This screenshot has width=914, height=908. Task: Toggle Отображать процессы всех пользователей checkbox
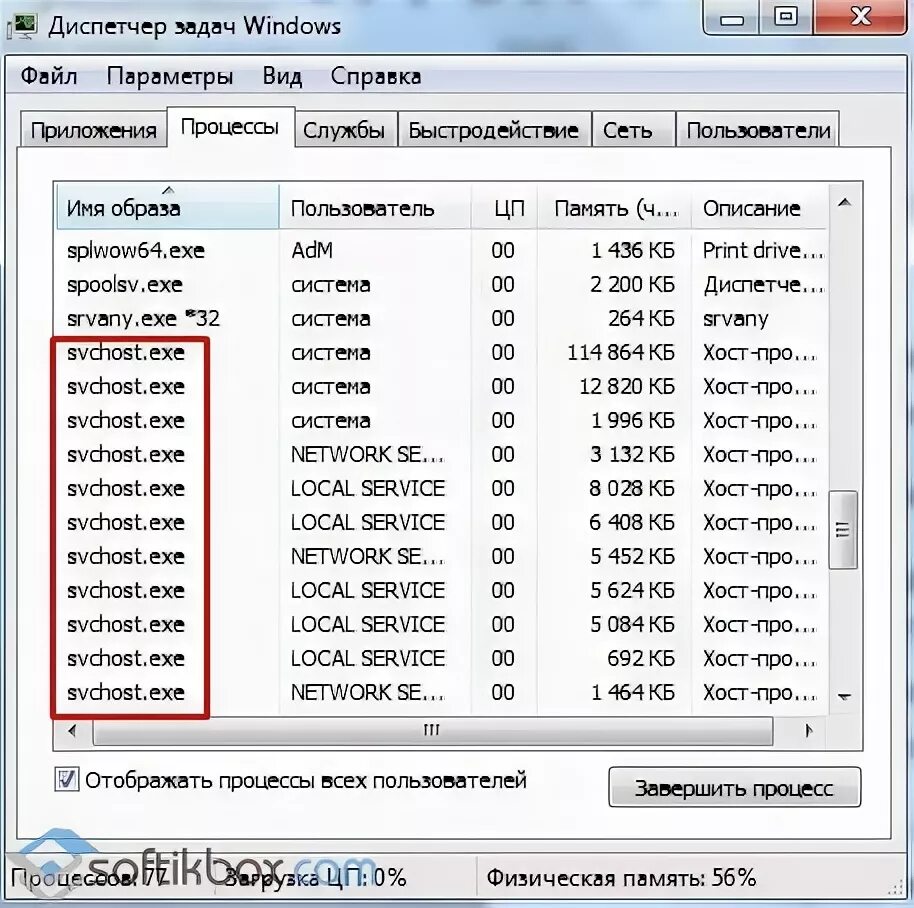coord(66,779)
